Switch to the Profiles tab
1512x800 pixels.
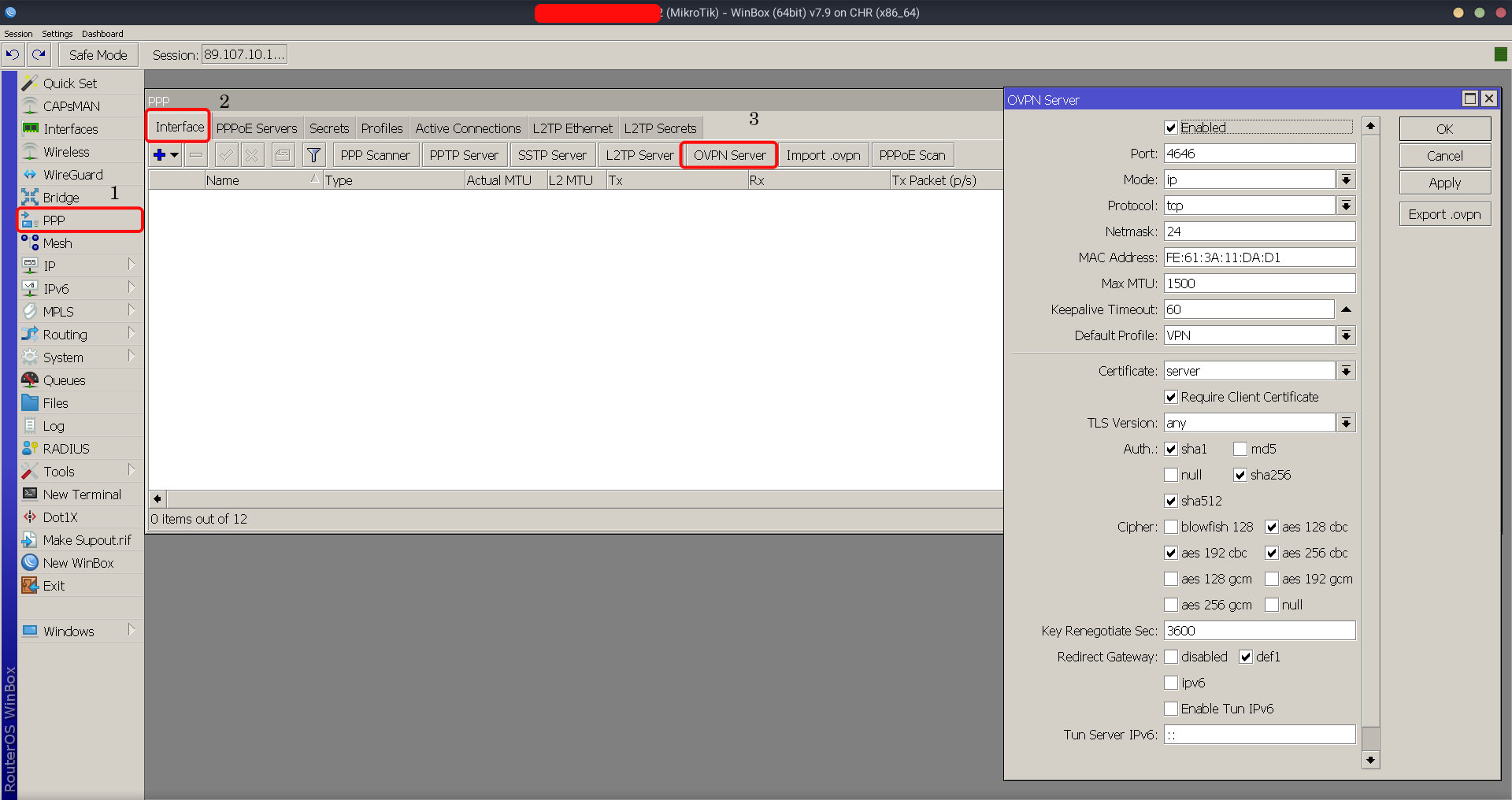click(x=382, y=128)
